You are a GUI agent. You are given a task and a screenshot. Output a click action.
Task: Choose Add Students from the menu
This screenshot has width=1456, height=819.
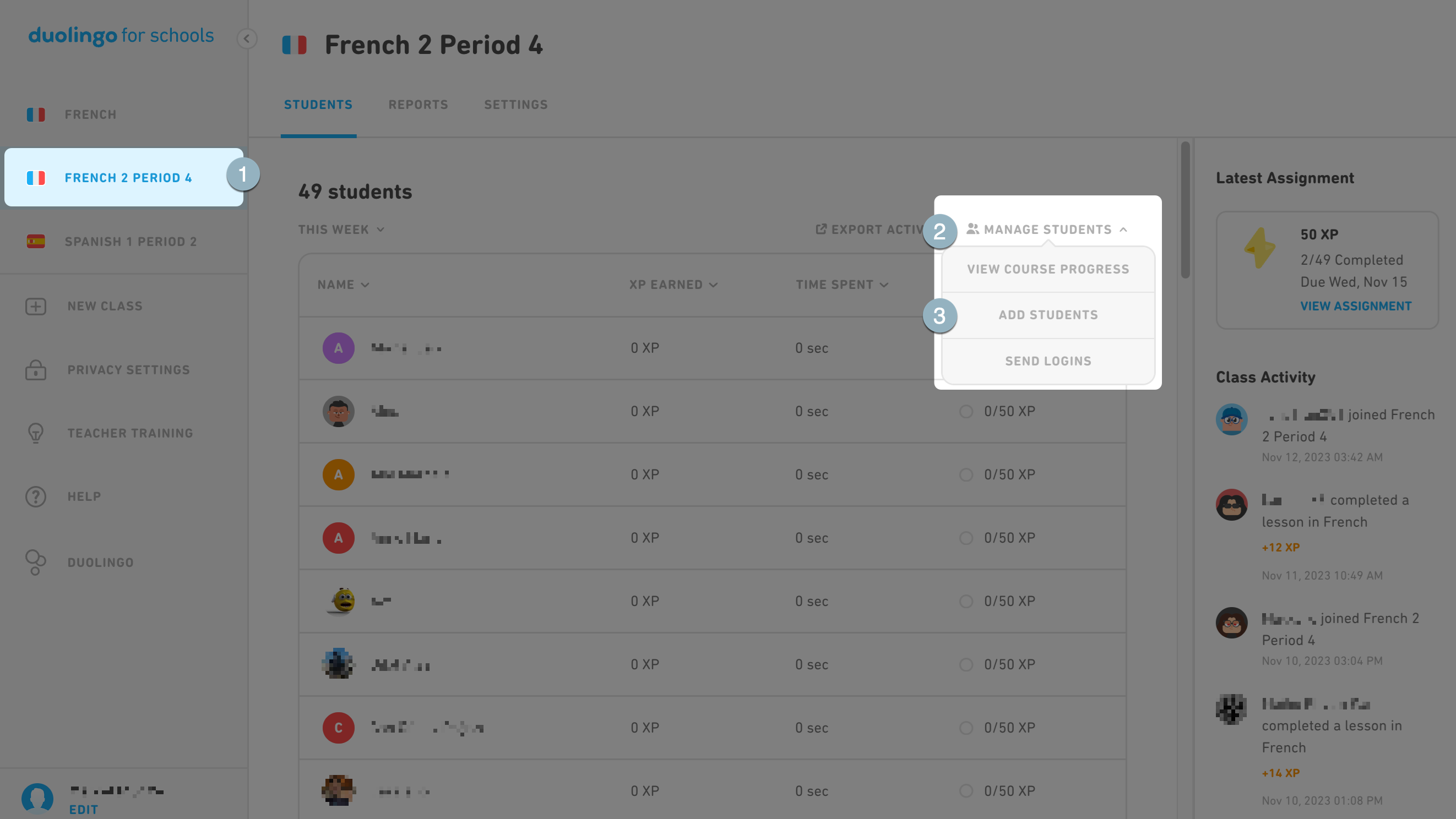pos(1048,315)
